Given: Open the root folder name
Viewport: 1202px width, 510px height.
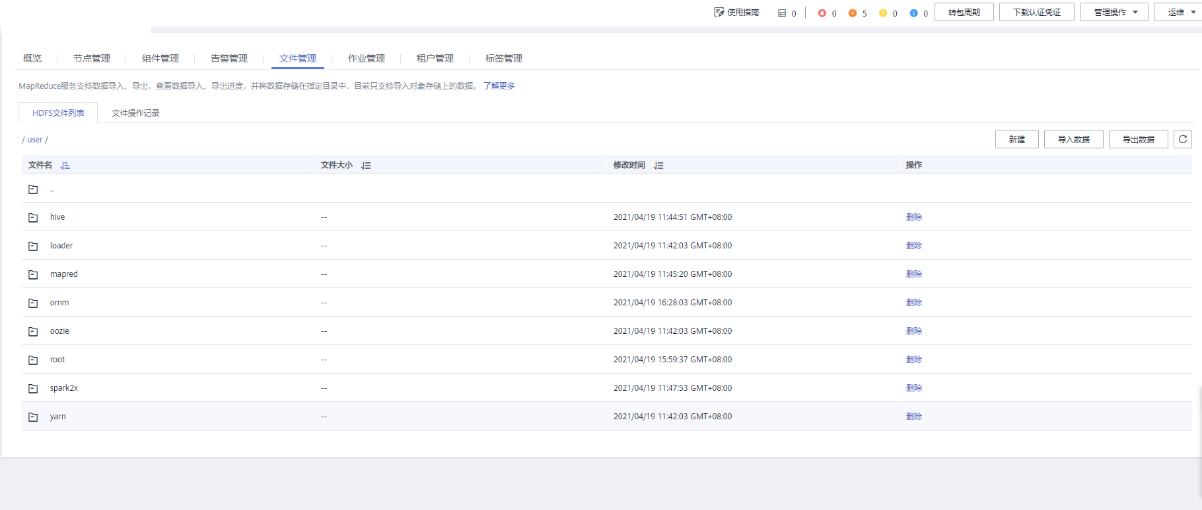Looking at the screenshot, I should click(x=57, y=359).
